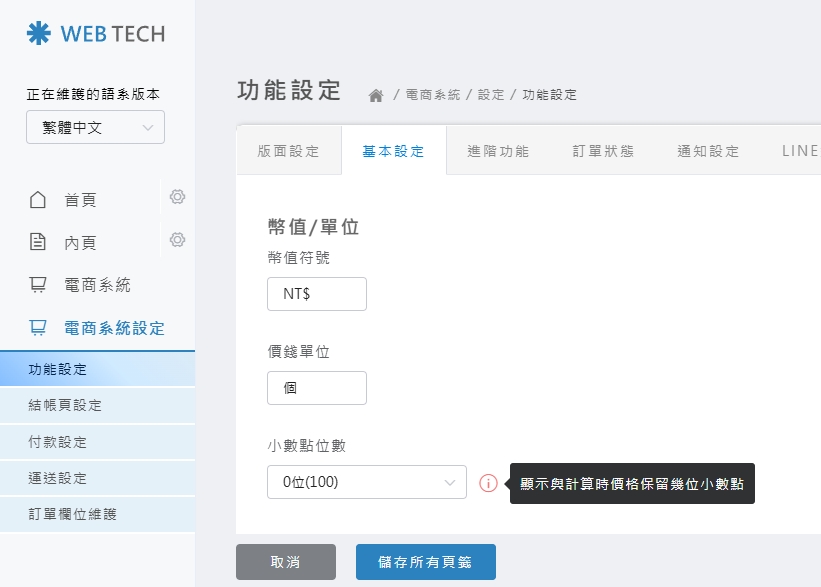Click the document icon for 內頁
This screenshot has height=587, width=821.
(x=38, y=242)
